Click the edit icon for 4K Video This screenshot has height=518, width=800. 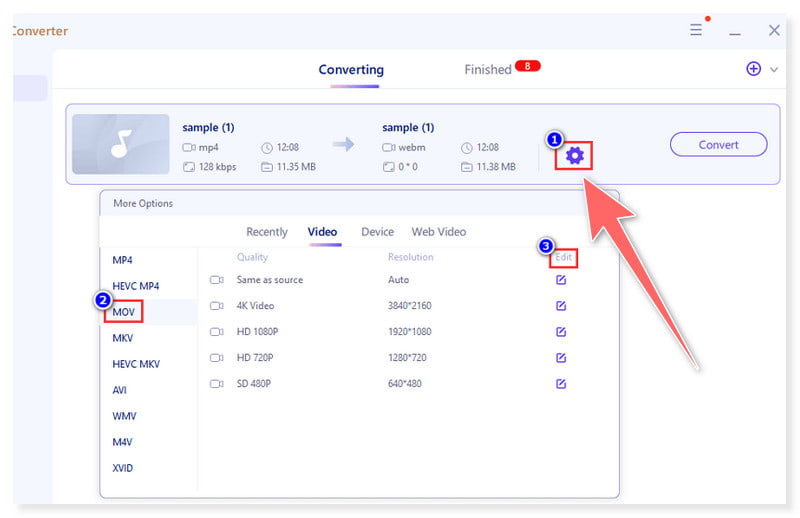point(561,306)
